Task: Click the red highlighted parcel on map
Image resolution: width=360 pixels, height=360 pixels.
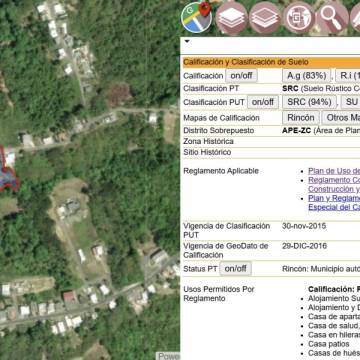Action: click(x=8, y=170)
